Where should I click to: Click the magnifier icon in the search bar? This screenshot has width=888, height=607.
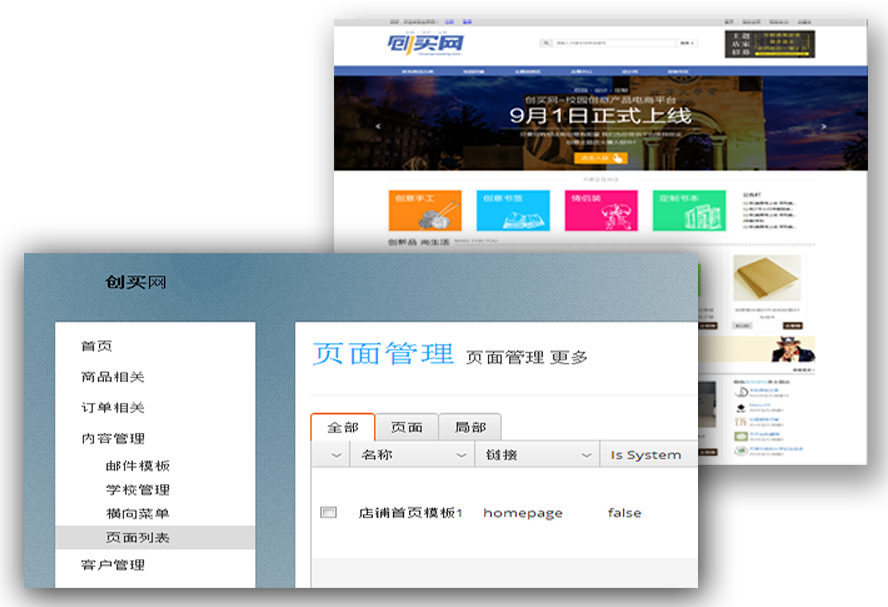[546, 43]
